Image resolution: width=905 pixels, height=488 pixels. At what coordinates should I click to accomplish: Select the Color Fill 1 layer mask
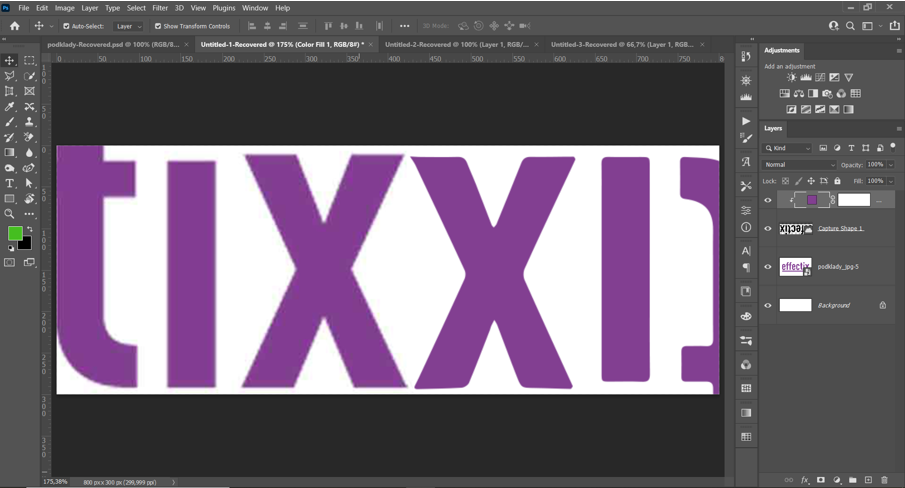[x=854, y=200]
